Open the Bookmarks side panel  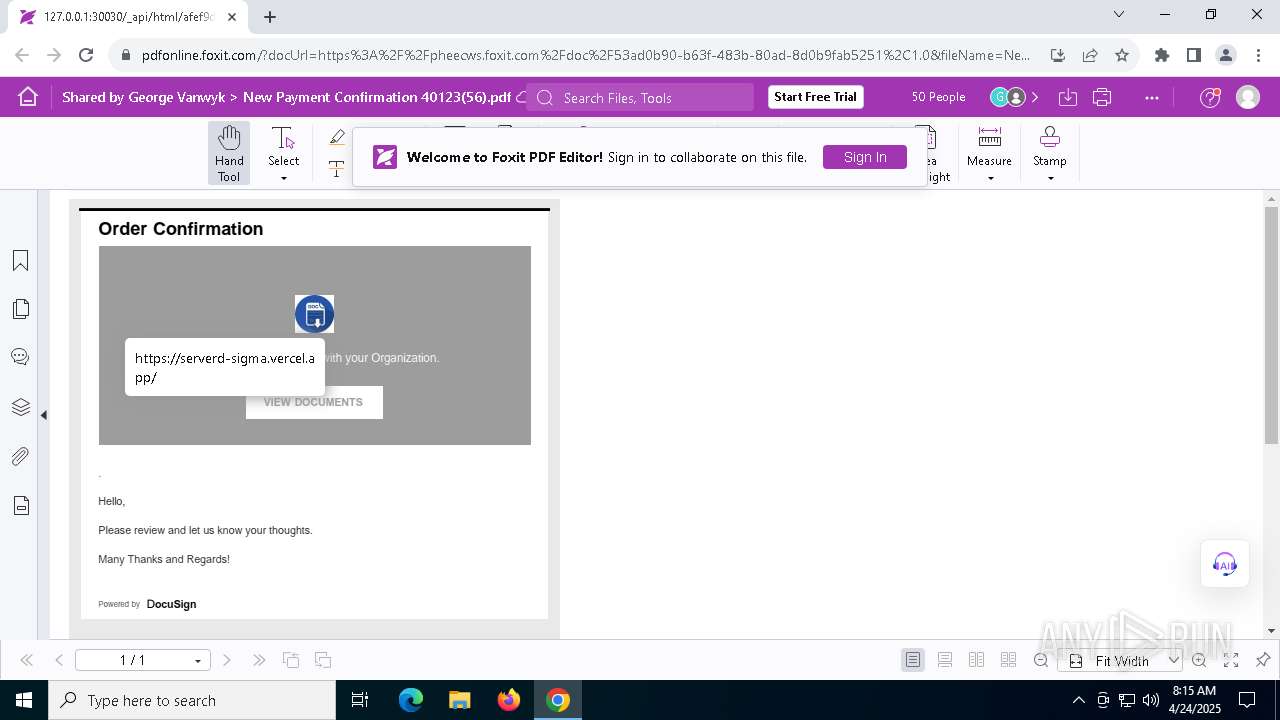coord(20,261)
